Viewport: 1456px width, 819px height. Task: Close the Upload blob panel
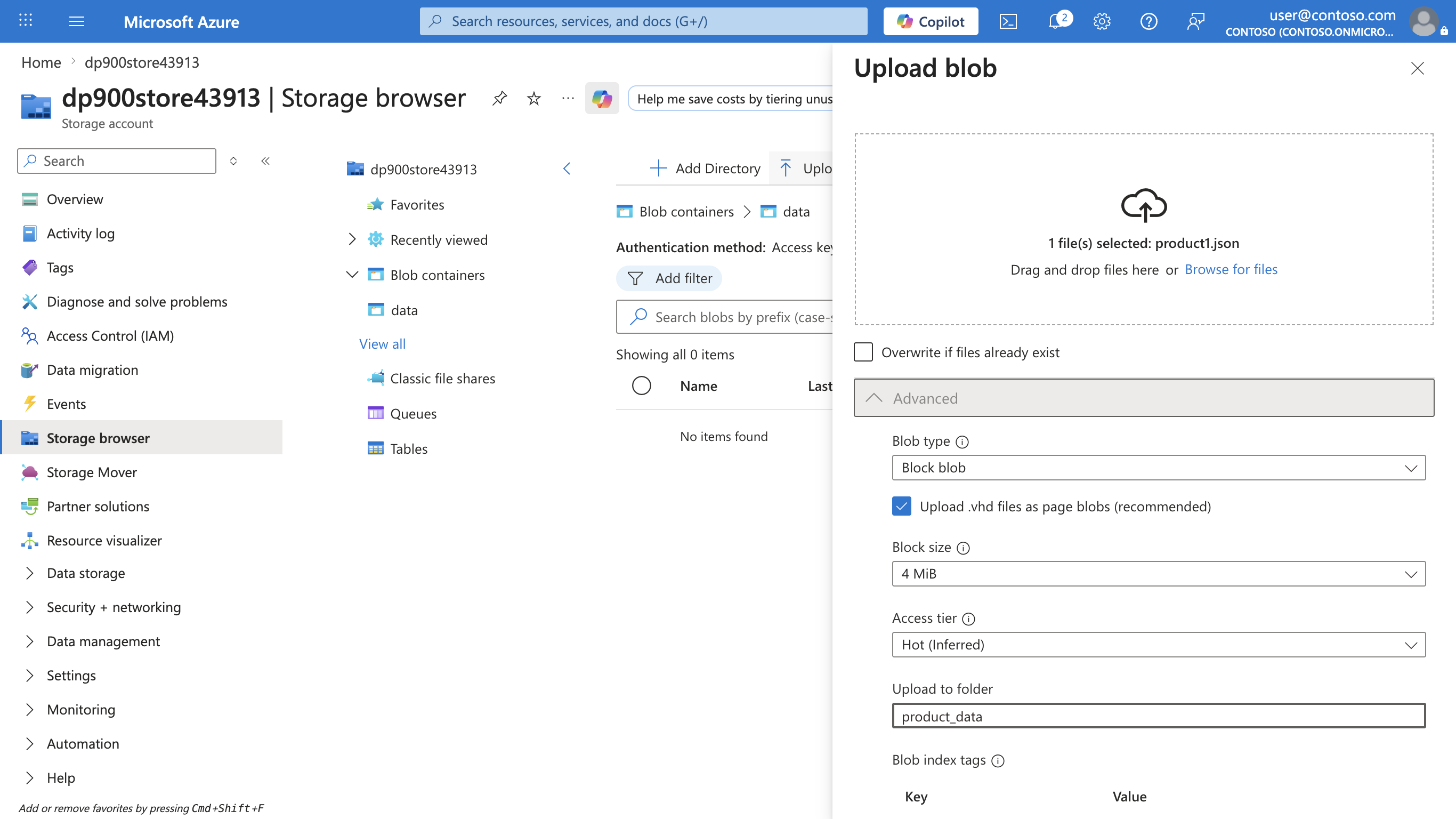pos(1417,68)
